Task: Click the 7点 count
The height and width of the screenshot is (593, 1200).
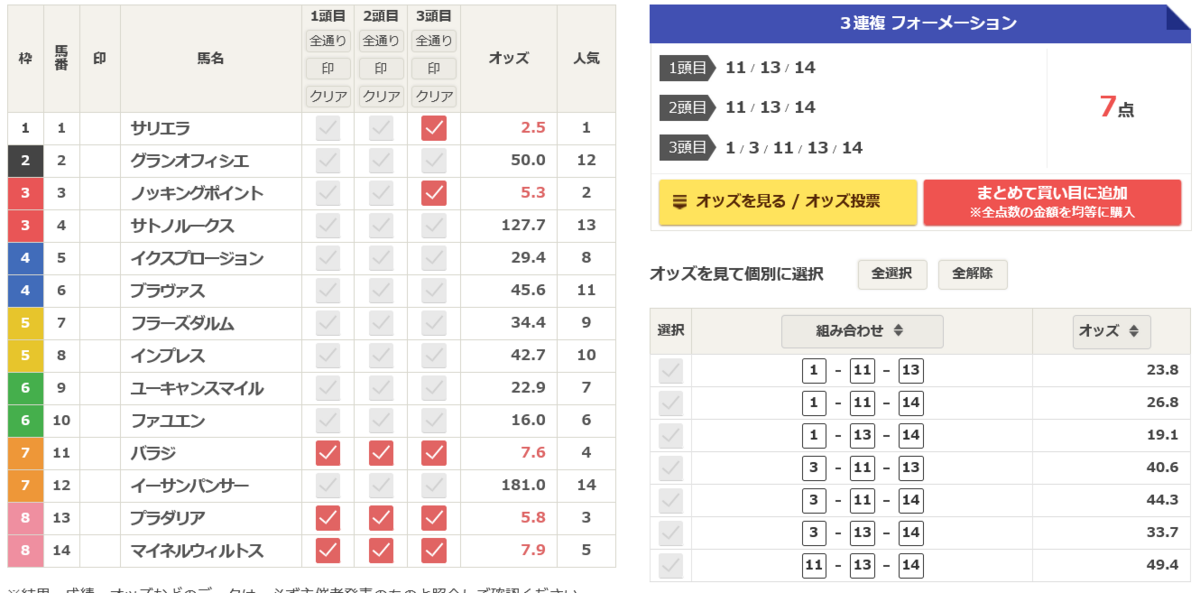Action: 1116,107
